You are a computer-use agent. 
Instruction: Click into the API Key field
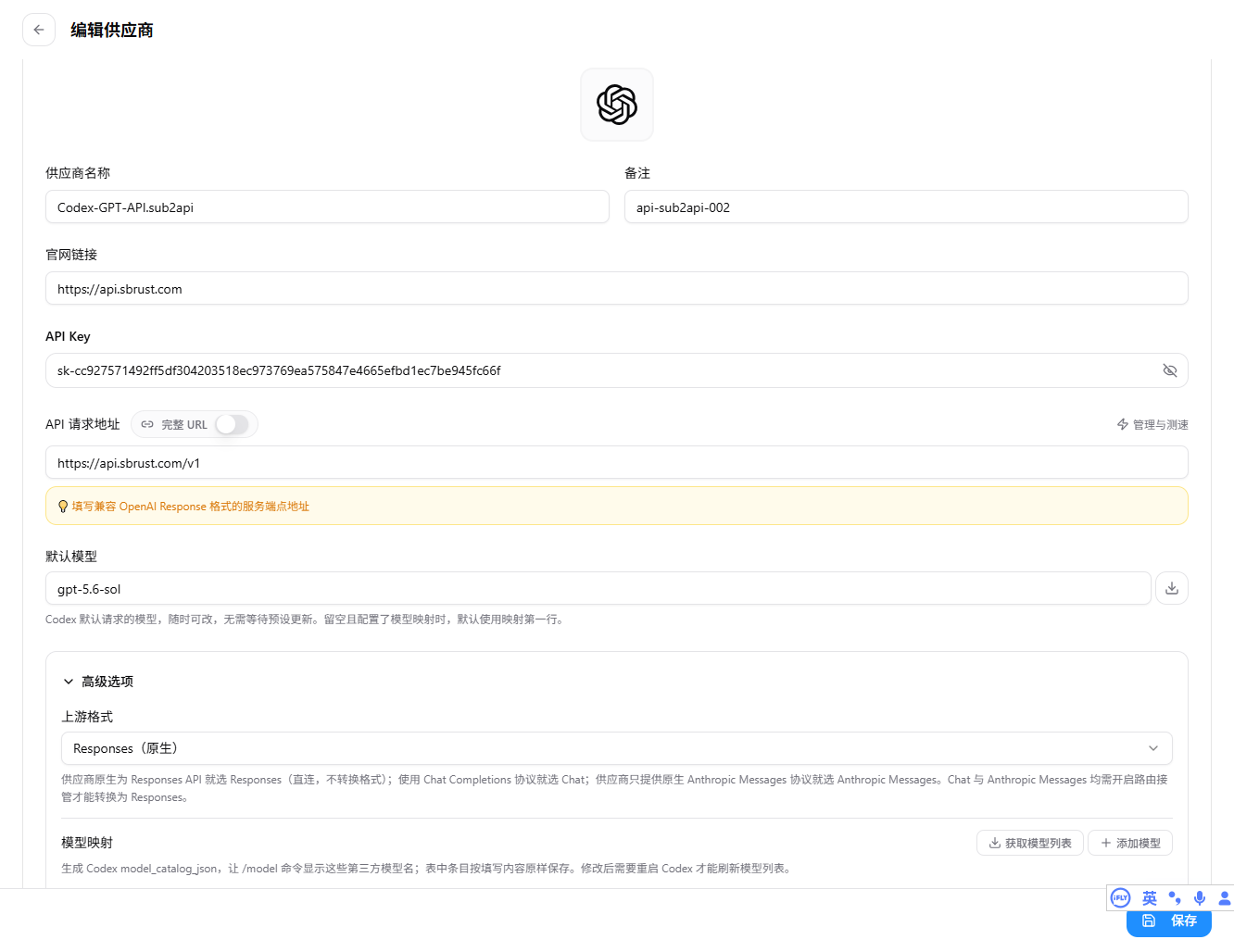(617, 370)
